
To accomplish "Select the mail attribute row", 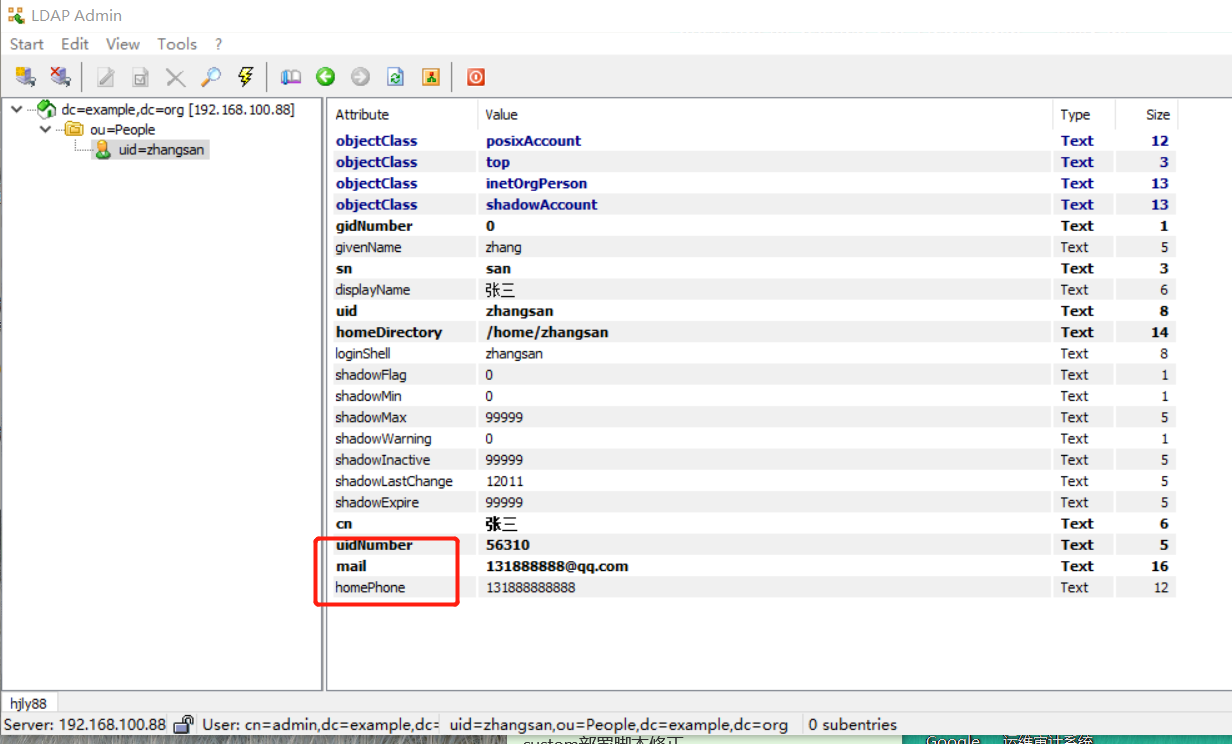I will pyautogui.click(x=351, y=566).
